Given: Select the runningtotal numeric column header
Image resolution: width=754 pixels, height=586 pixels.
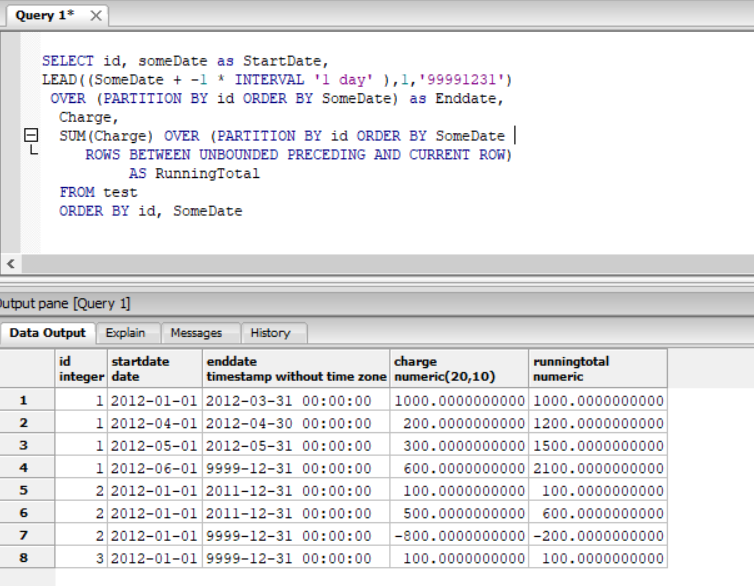Looking at the screenshot, I should click(x=598, y=369).
